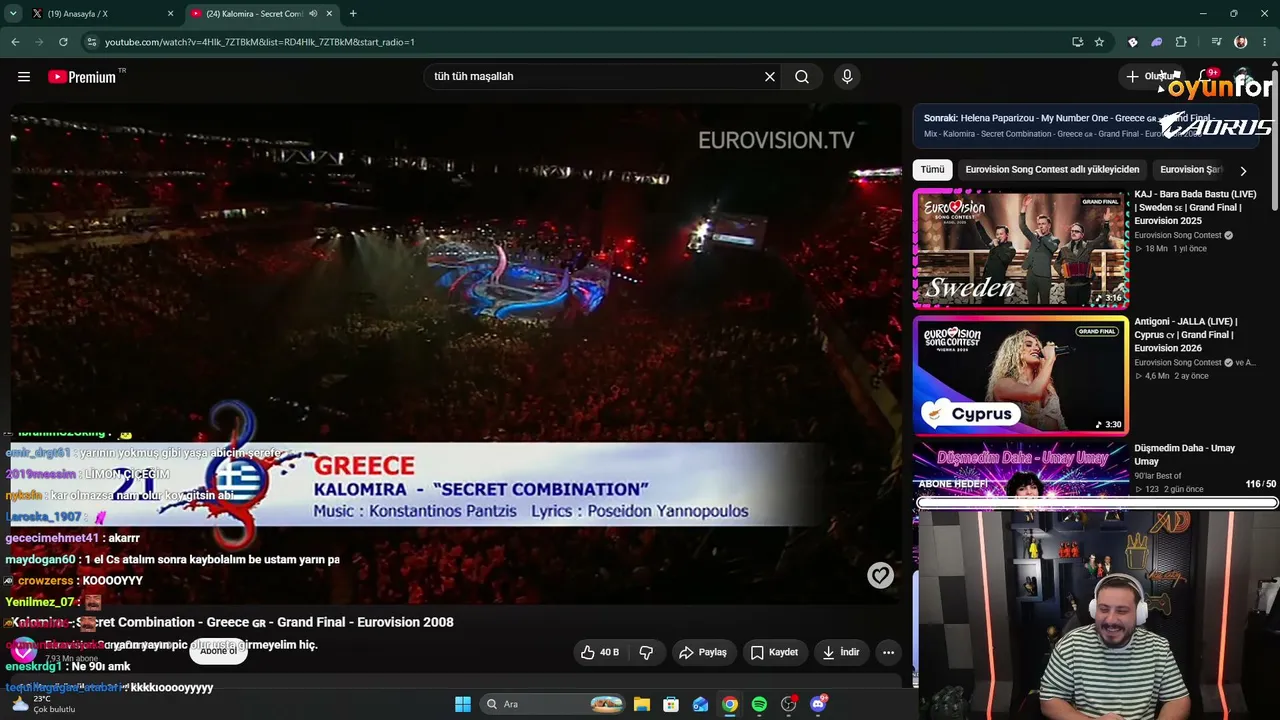This screenshot has width=1280, height=720.
Task: Start voice search with the microphone
Action: click(847, 77)
